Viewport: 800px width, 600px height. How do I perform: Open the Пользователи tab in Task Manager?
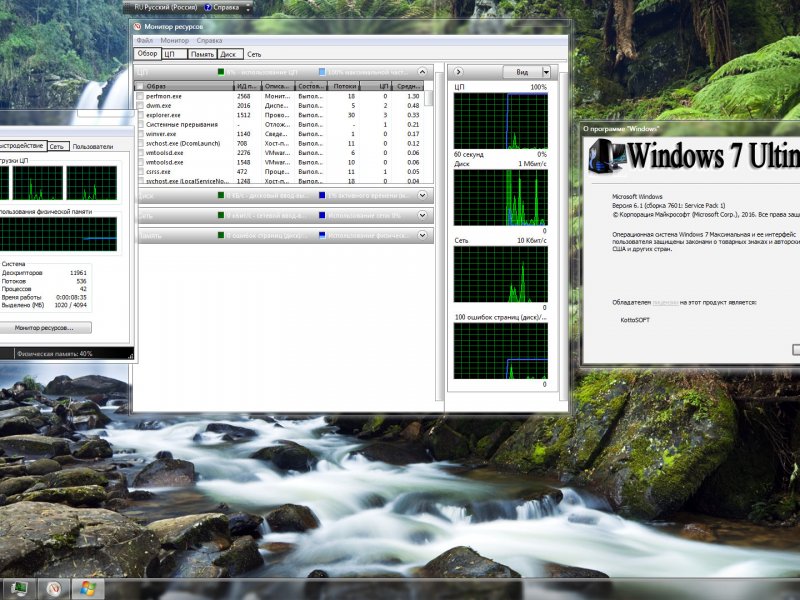(x=93, y=146)
